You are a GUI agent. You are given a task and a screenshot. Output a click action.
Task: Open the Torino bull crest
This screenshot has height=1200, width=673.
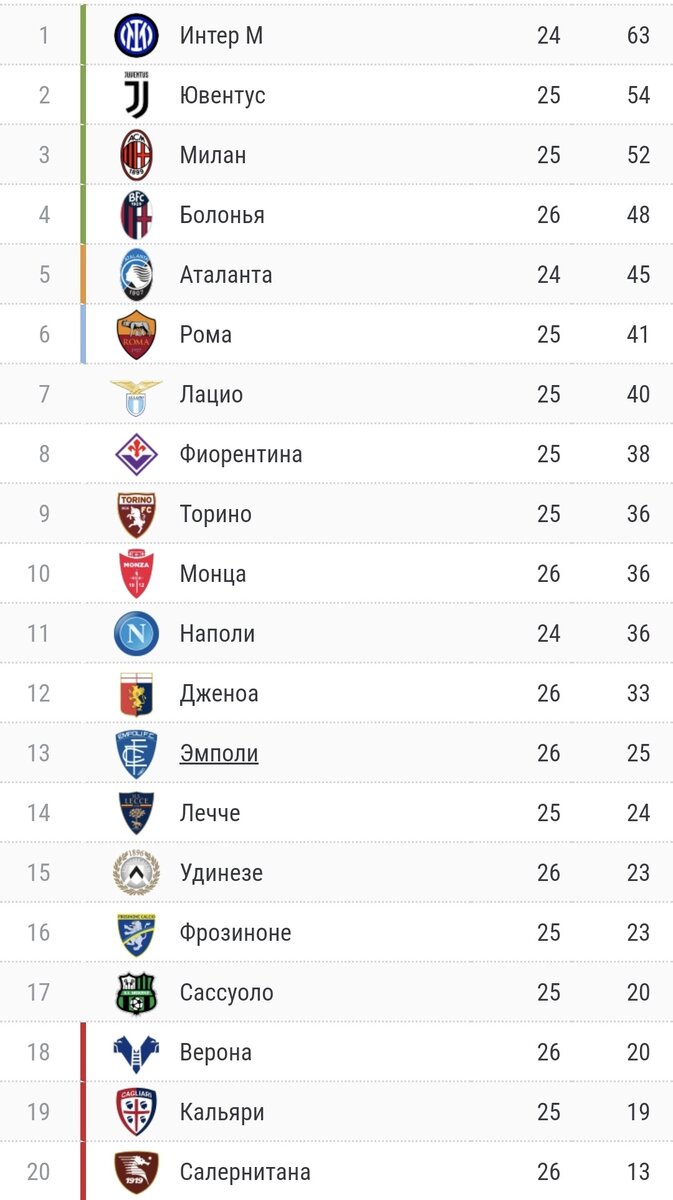pyautogui.click(x=136, y=515)
